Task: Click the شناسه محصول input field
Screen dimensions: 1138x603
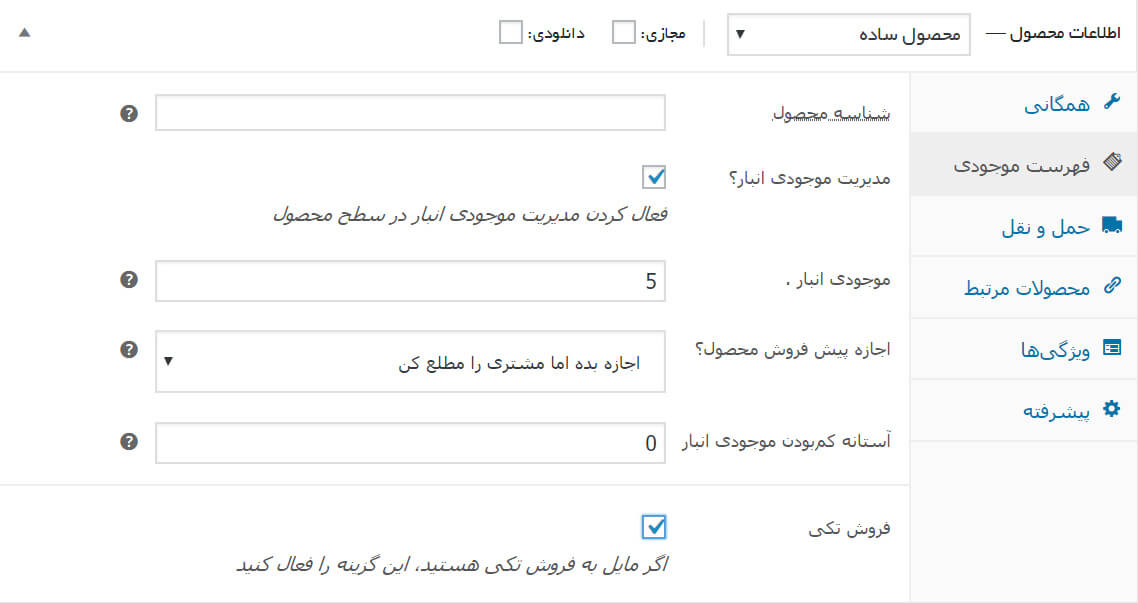Action: coord(410,112)
